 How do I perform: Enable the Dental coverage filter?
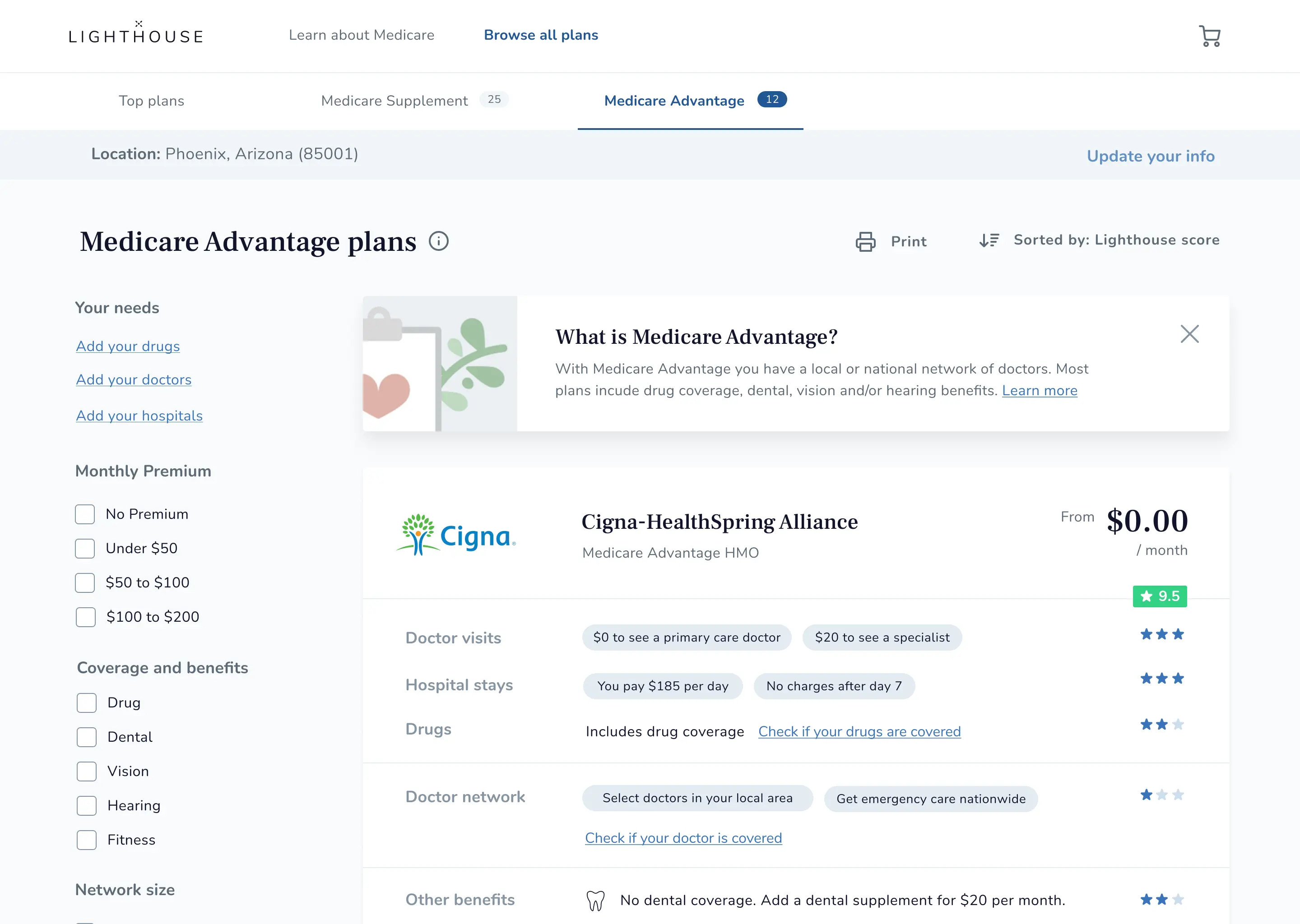click(x=87, y=737)
